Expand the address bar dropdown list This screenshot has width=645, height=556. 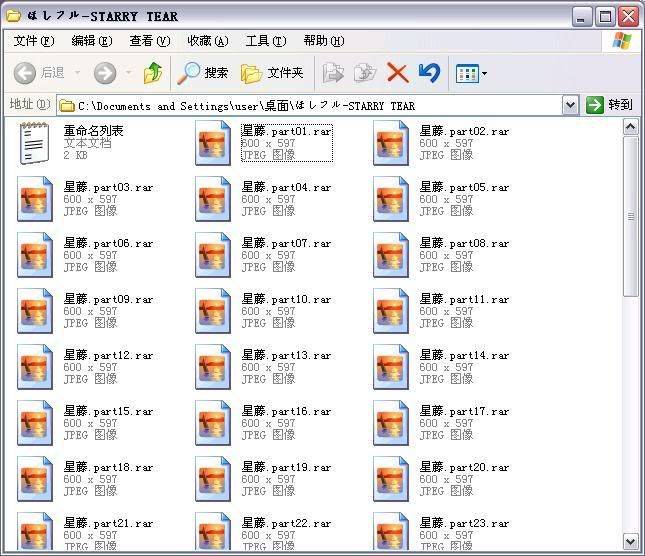point(570,105)
